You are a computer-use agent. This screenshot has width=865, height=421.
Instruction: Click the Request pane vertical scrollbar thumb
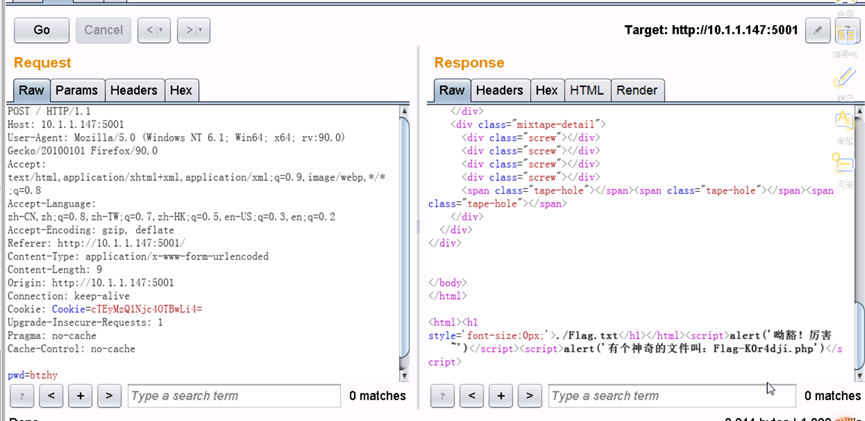[x=404, y=237]
